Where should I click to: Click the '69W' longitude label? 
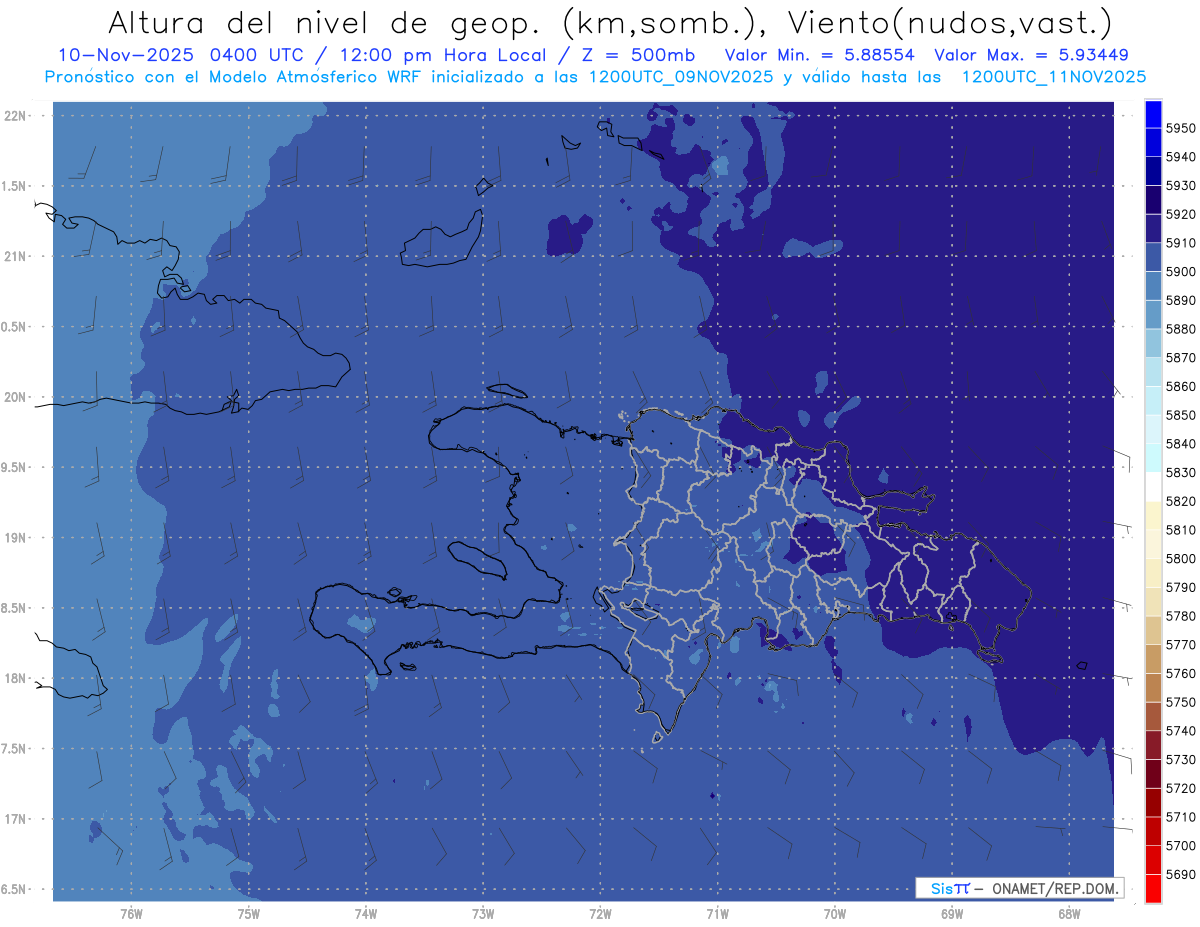click(952, 913)
